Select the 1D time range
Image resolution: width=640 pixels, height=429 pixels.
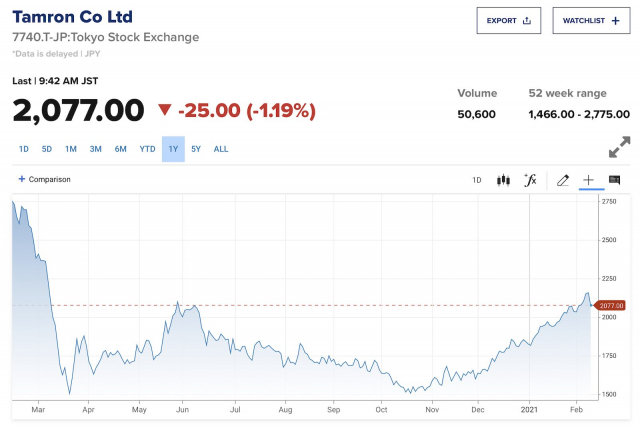23,149
